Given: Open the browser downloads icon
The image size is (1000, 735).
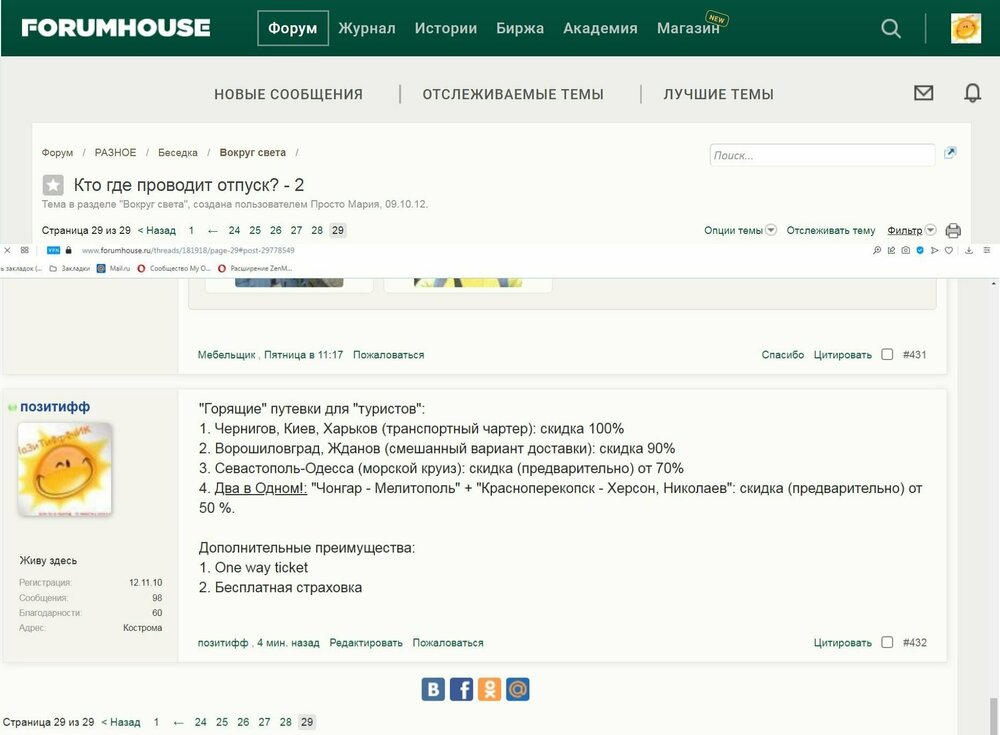Looking at the screenshot, I should pyautogui.click(x=969, y=250).
